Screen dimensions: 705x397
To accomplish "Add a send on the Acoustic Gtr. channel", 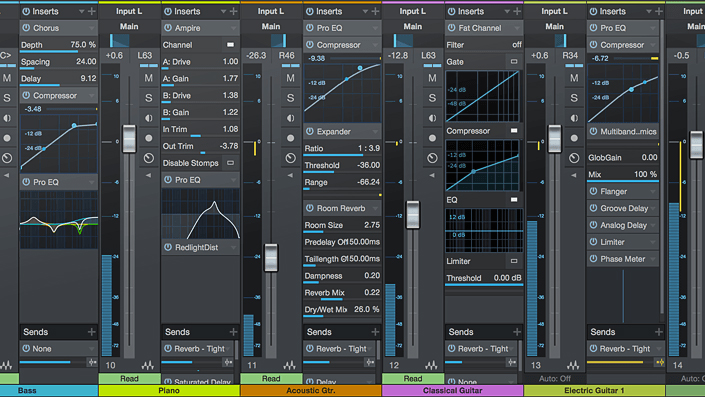I will coord(375,332).
